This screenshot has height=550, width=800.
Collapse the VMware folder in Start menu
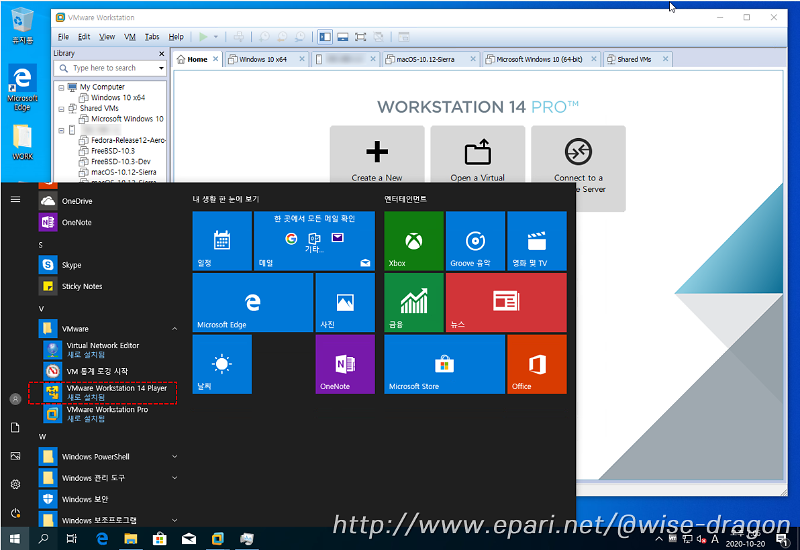click(x=108, y=329)
